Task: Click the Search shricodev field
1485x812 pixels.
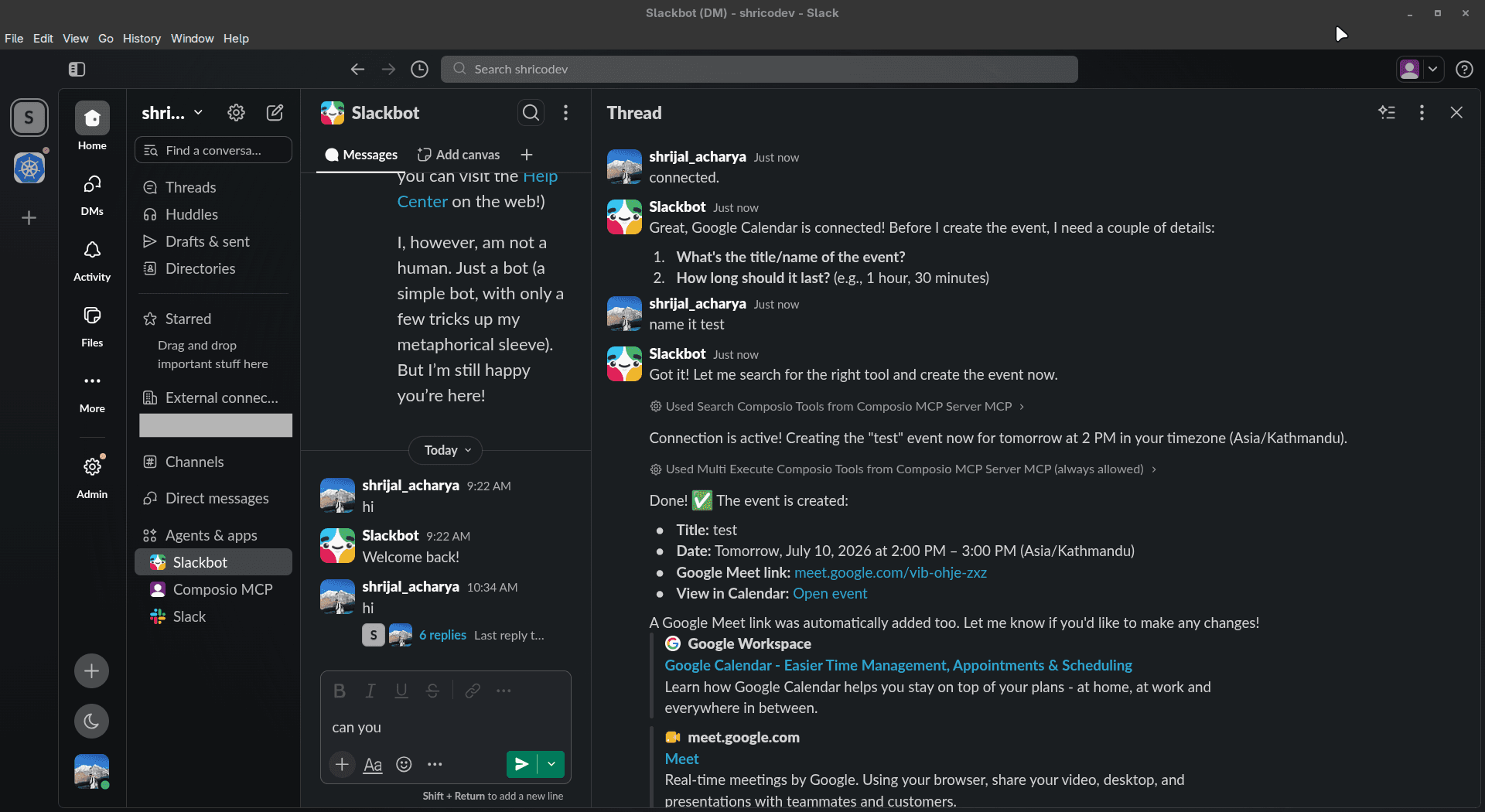Action: coord(759,70)
